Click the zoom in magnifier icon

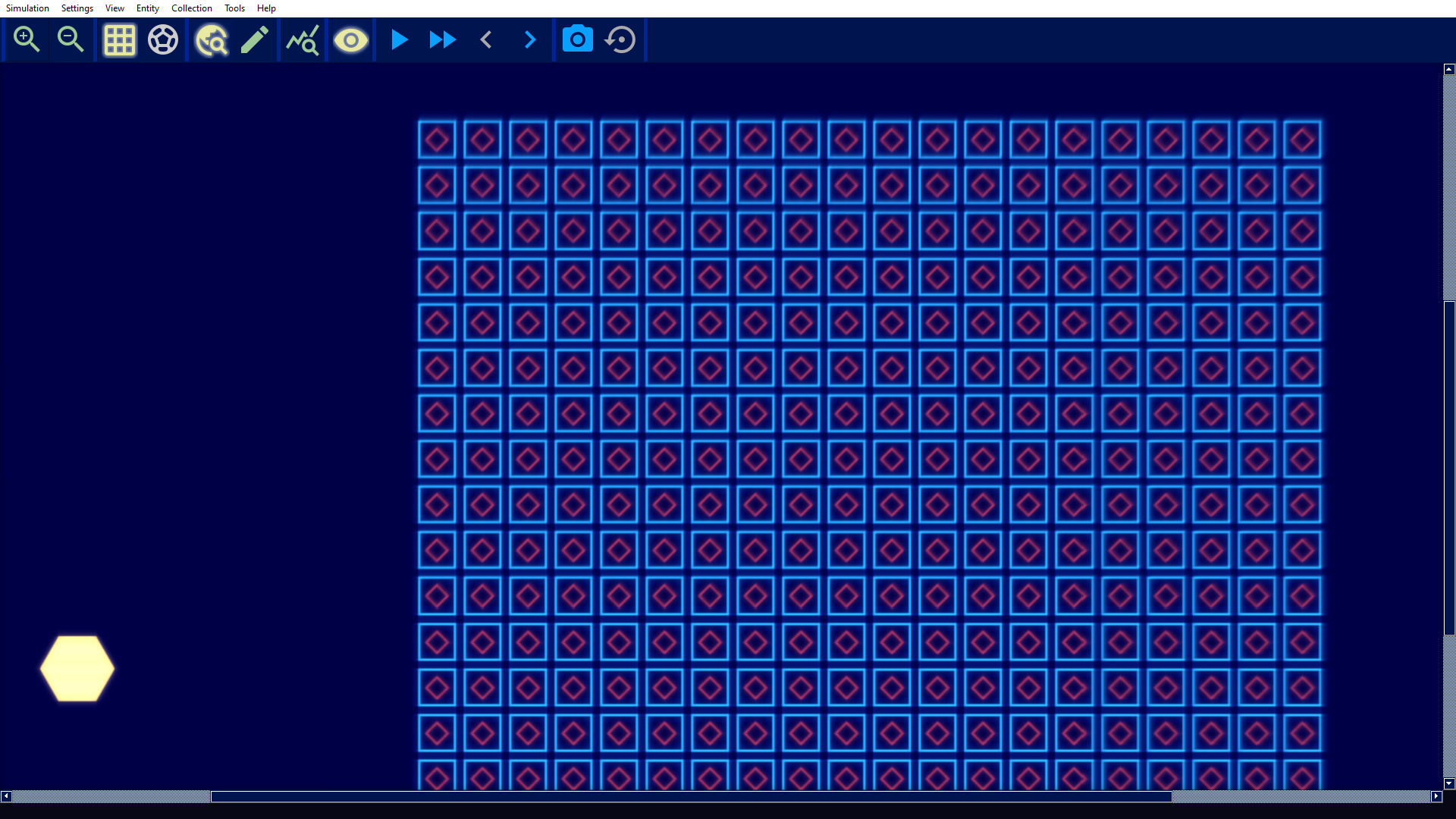pos(27,39)
